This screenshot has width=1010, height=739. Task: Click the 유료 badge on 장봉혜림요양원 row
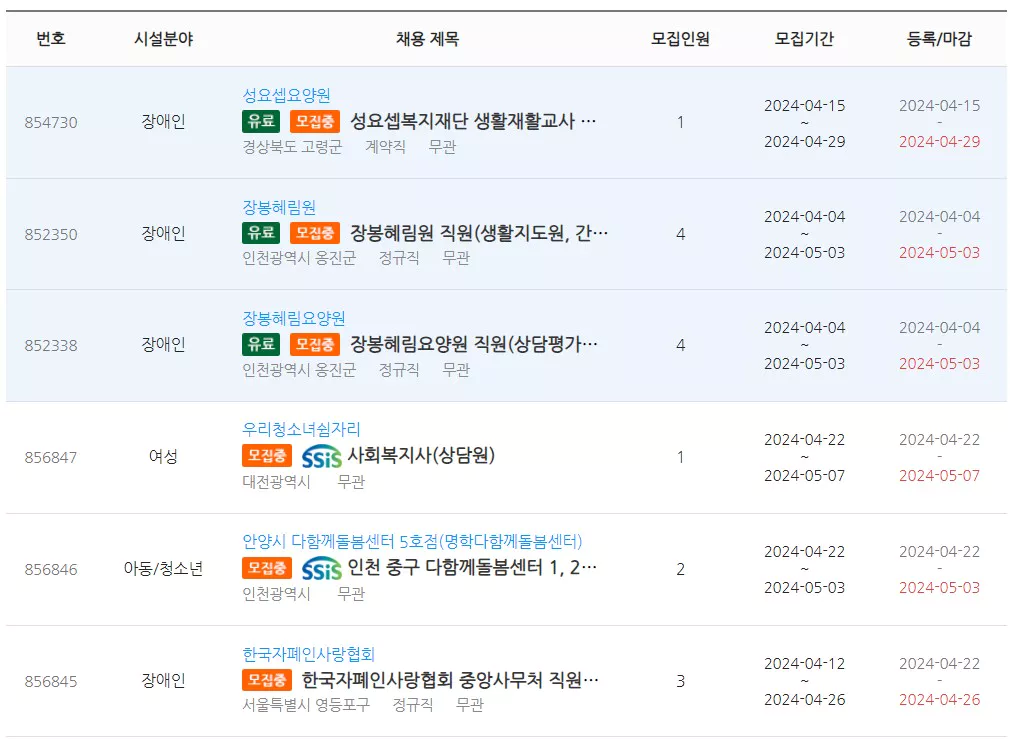point(260,344)
